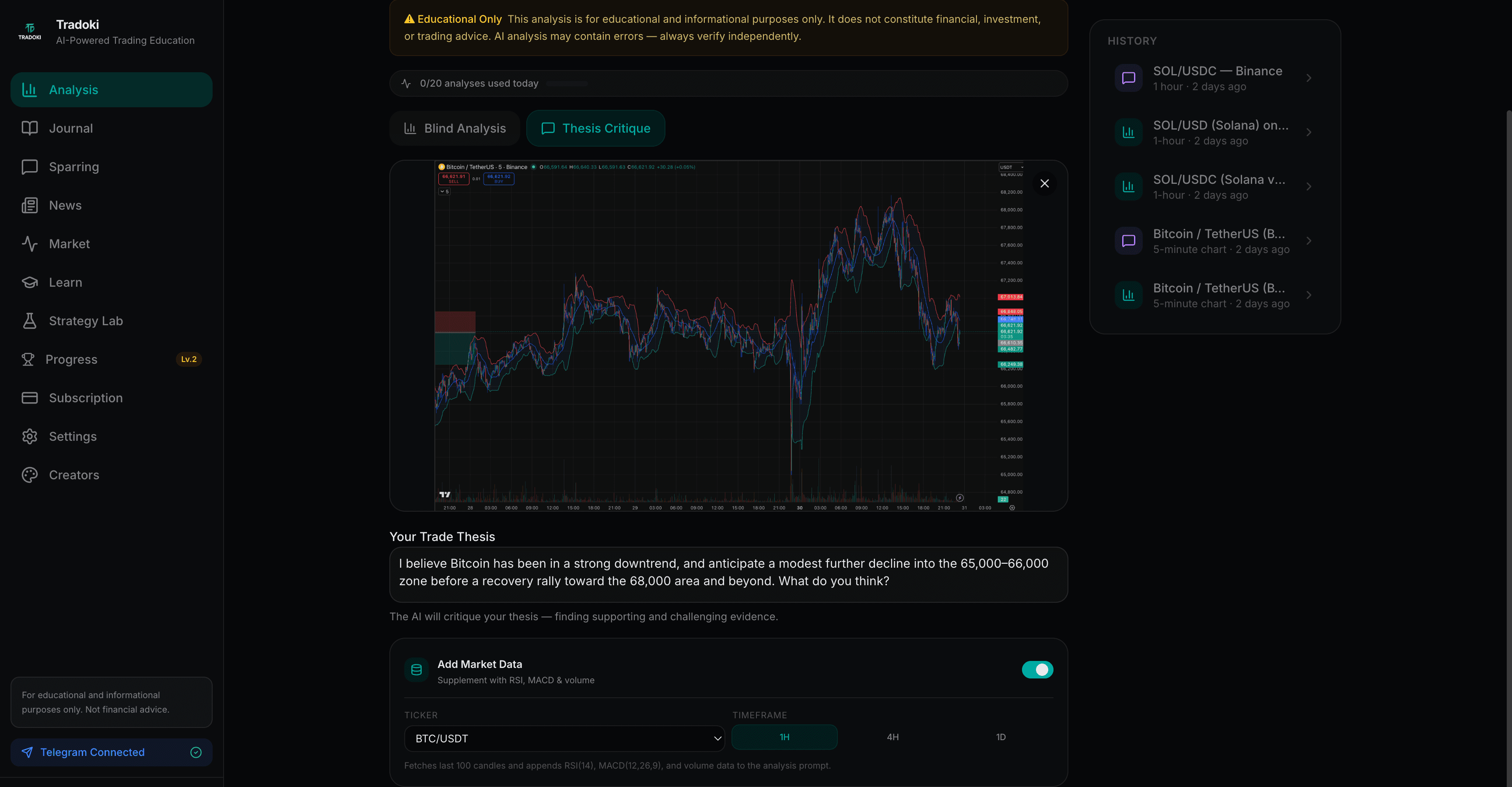
Task: Open Bitcoin / TetherUS thesis critique history entry
Action: click(x=1214, y=241)
